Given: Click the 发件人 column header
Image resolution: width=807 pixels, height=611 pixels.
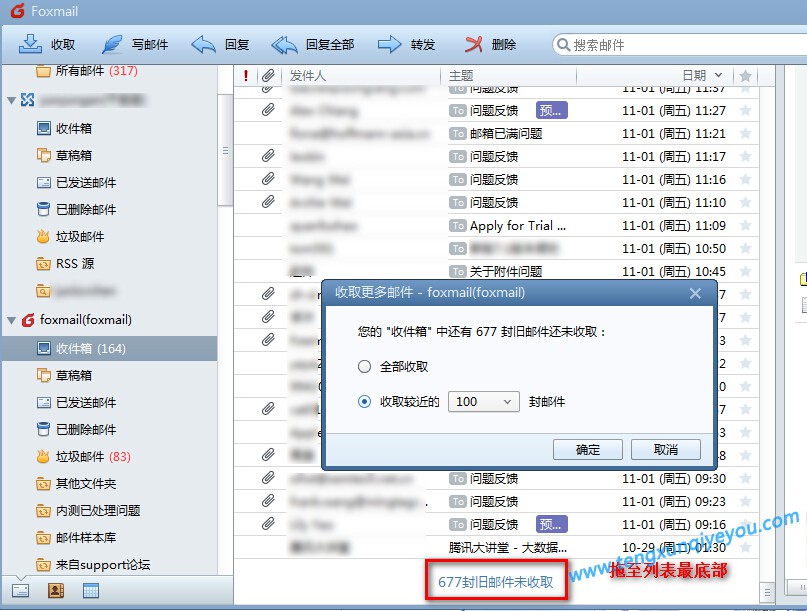Looking at the screenshot, I should coord(307,76).
